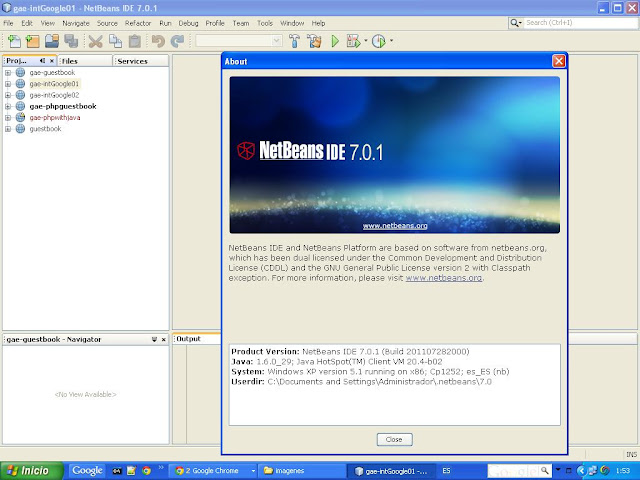
Task: Click the Copy toolbar icon
Action: click(x=115, y=41)
